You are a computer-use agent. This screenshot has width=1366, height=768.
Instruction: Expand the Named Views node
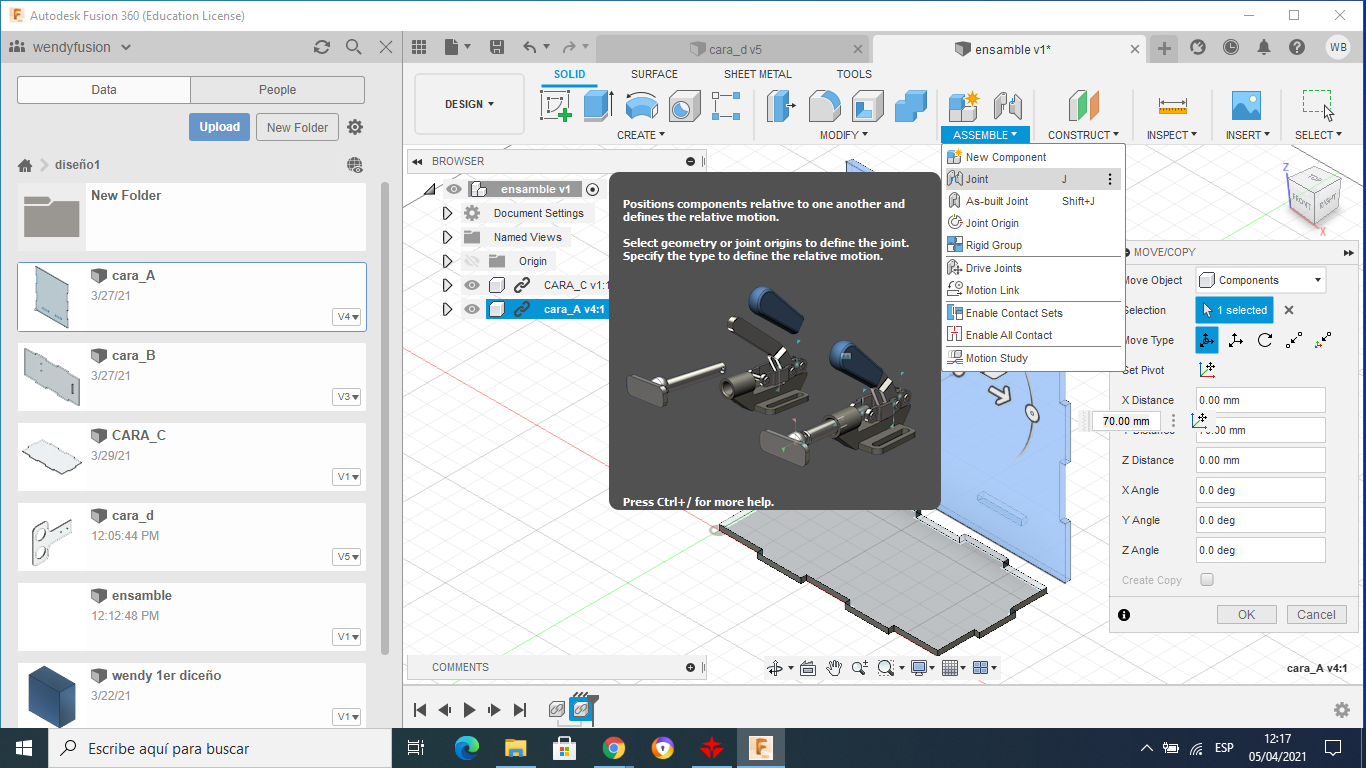click(447, 237)
